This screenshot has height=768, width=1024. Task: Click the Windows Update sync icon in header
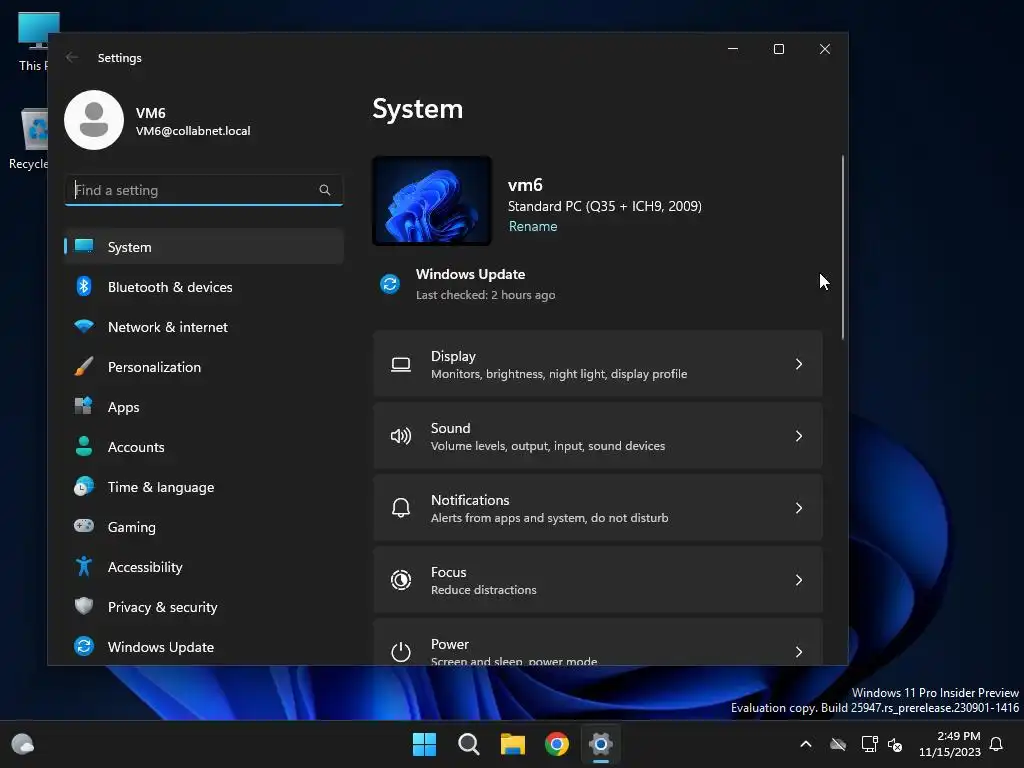[390, 284]
